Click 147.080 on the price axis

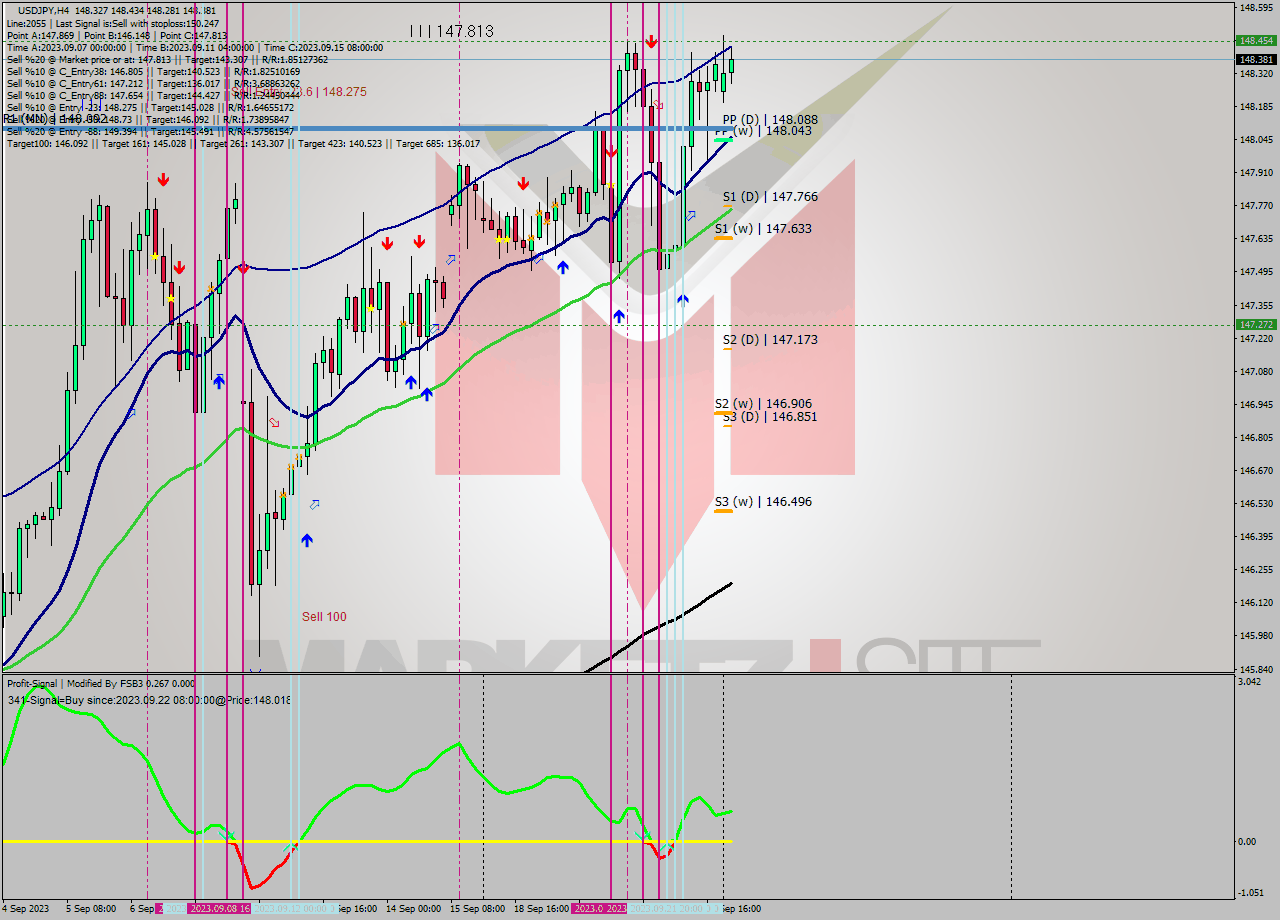click(1255, 371)
